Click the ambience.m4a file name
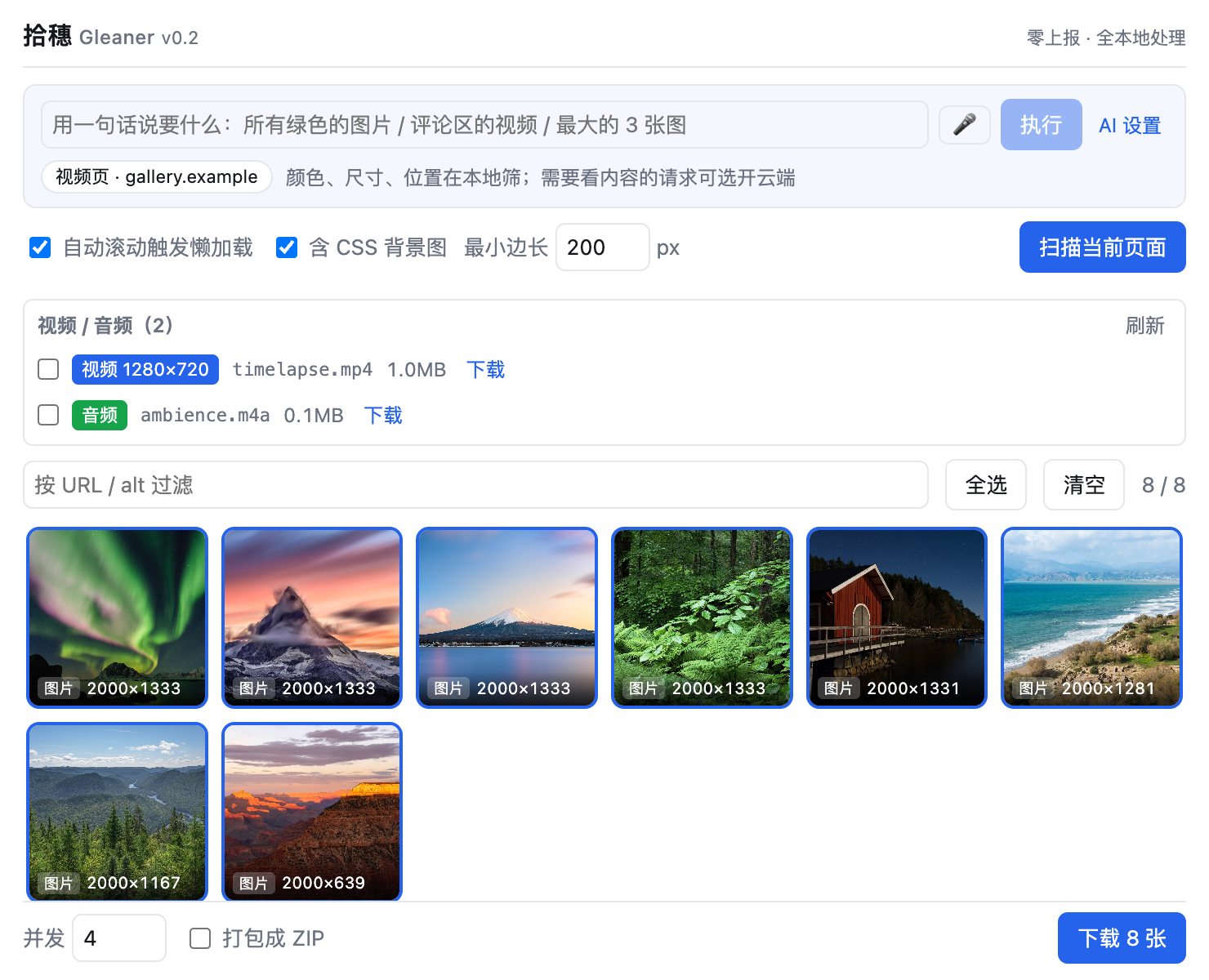Screen dimensions: 1209x980 pos(205,415)
